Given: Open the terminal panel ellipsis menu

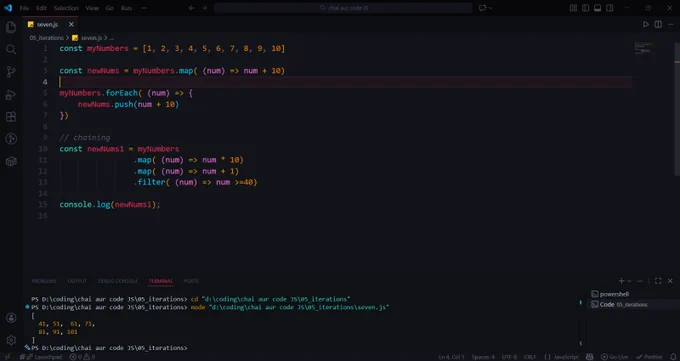Looking at the screenshot, I should (x=640, y=281).
